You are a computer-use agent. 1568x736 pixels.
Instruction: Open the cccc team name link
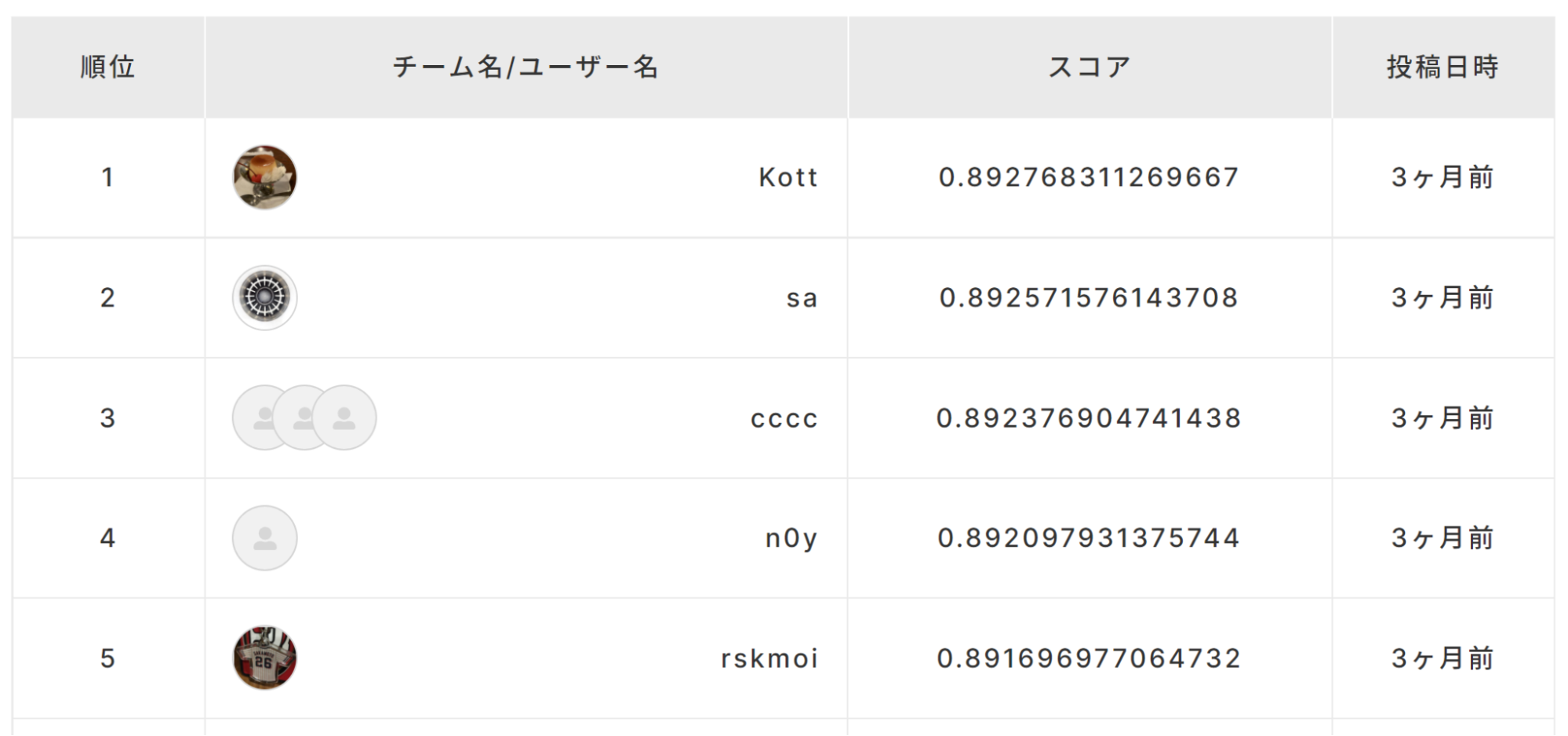pos(784,418)
